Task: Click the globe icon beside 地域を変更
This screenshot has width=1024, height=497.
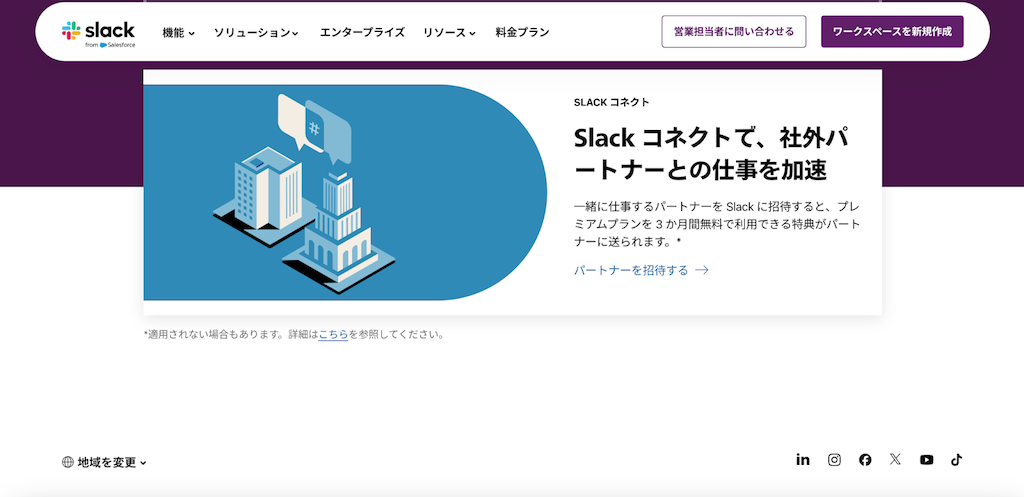Action: pyautogui.click(x=67, y=462)
